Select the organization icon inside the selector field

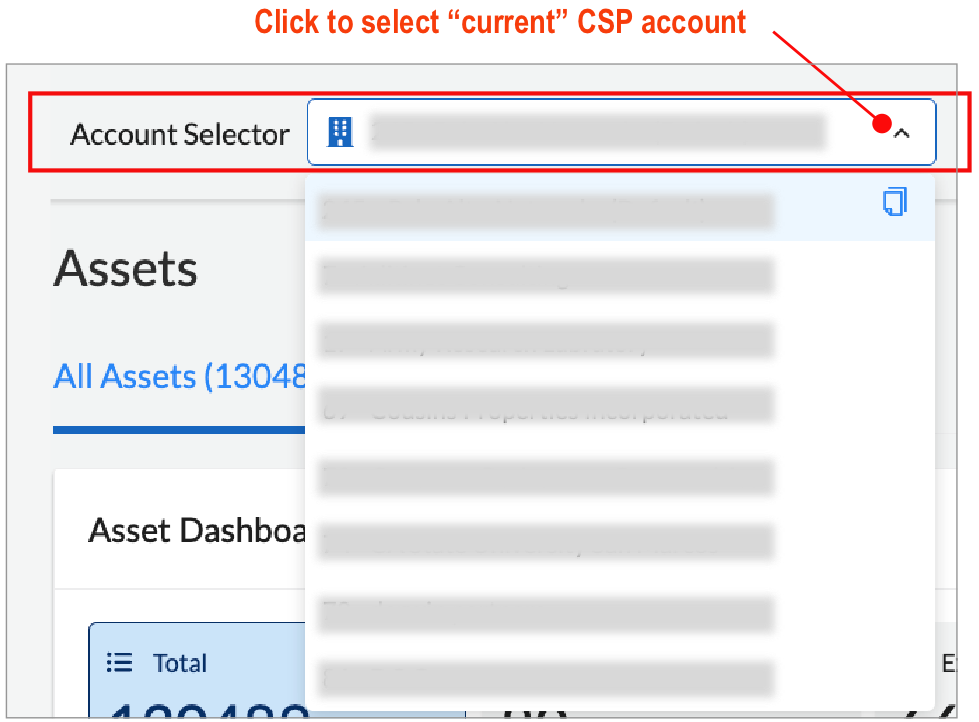339,131
